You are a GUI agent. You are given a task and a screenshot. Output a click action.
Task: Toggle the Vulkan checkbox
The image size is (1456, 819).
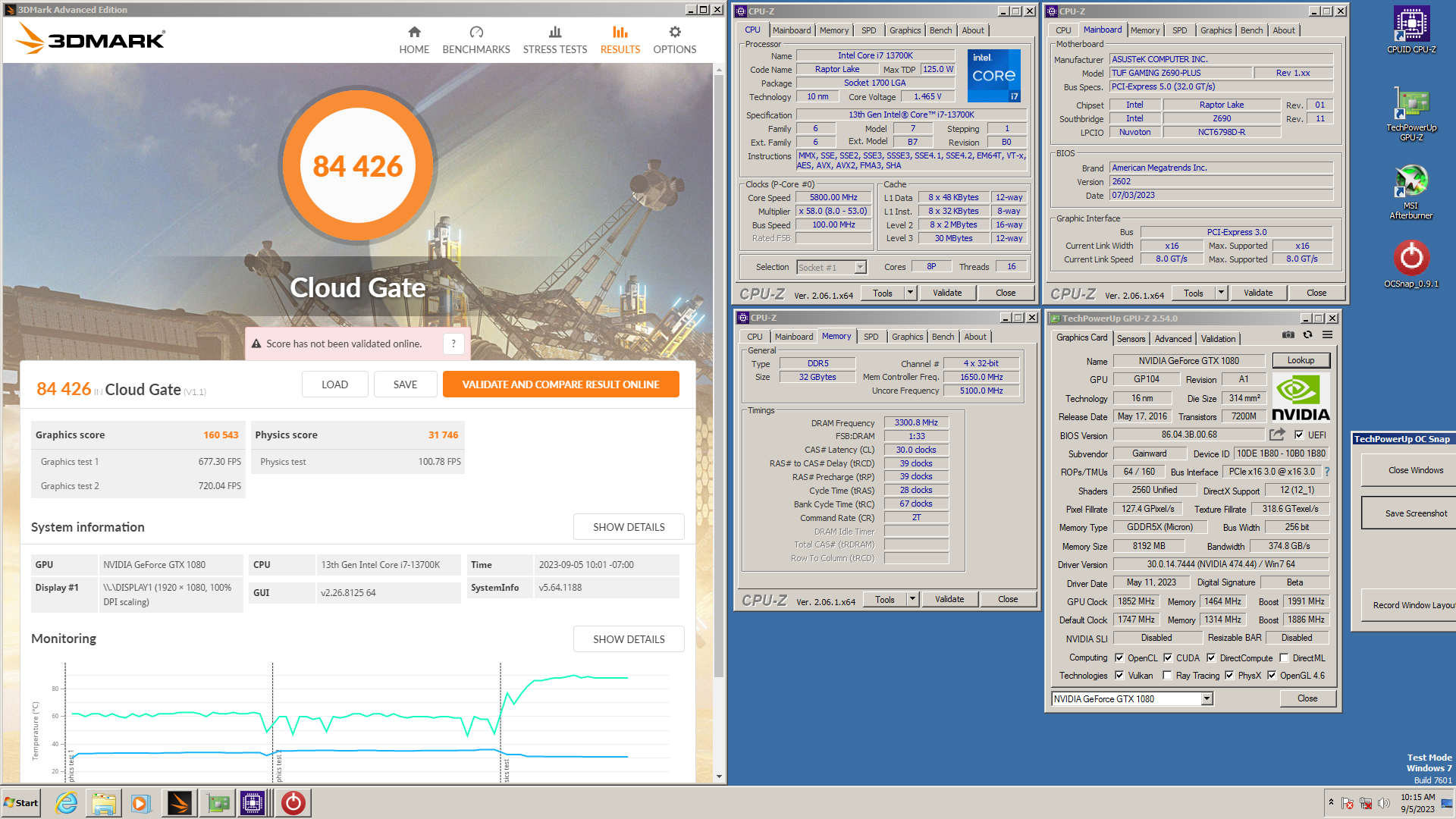point(1119,675)
